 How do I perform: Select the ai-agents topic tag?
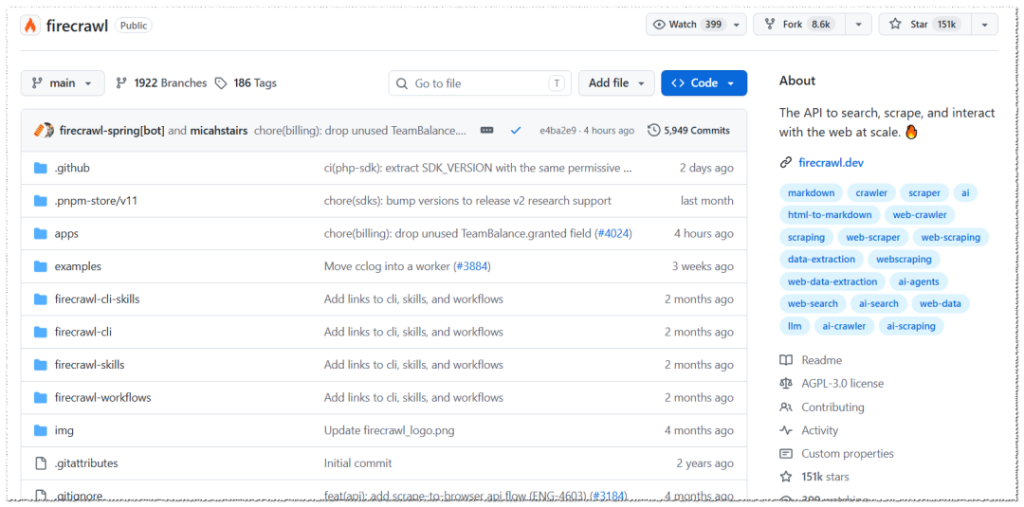click(x=918, y=282)
